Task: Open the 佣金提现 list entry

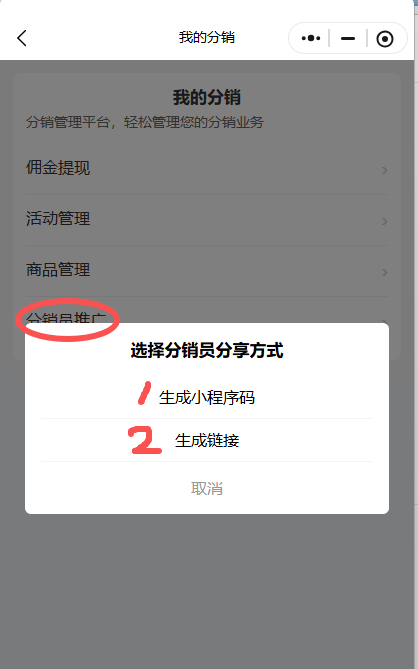Action: 206,168
